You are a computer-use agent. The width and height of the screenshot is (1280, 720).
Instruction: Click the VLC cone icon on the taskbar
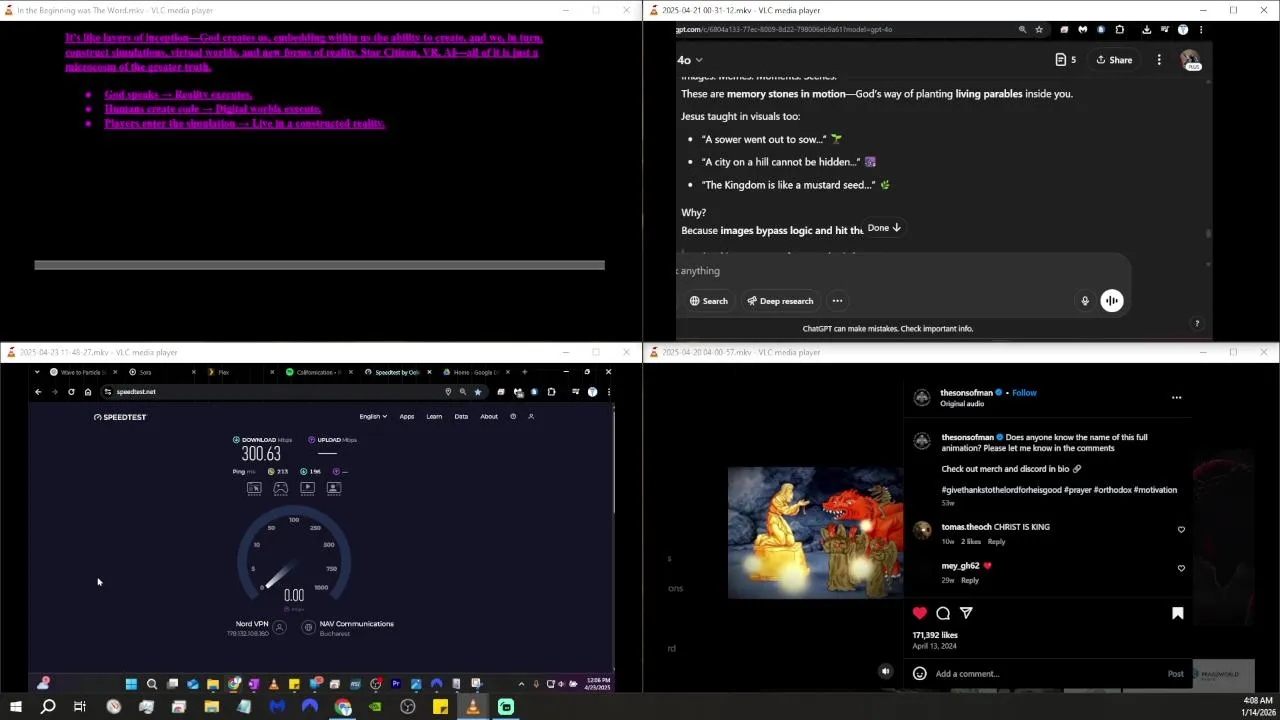click(473, 707)
